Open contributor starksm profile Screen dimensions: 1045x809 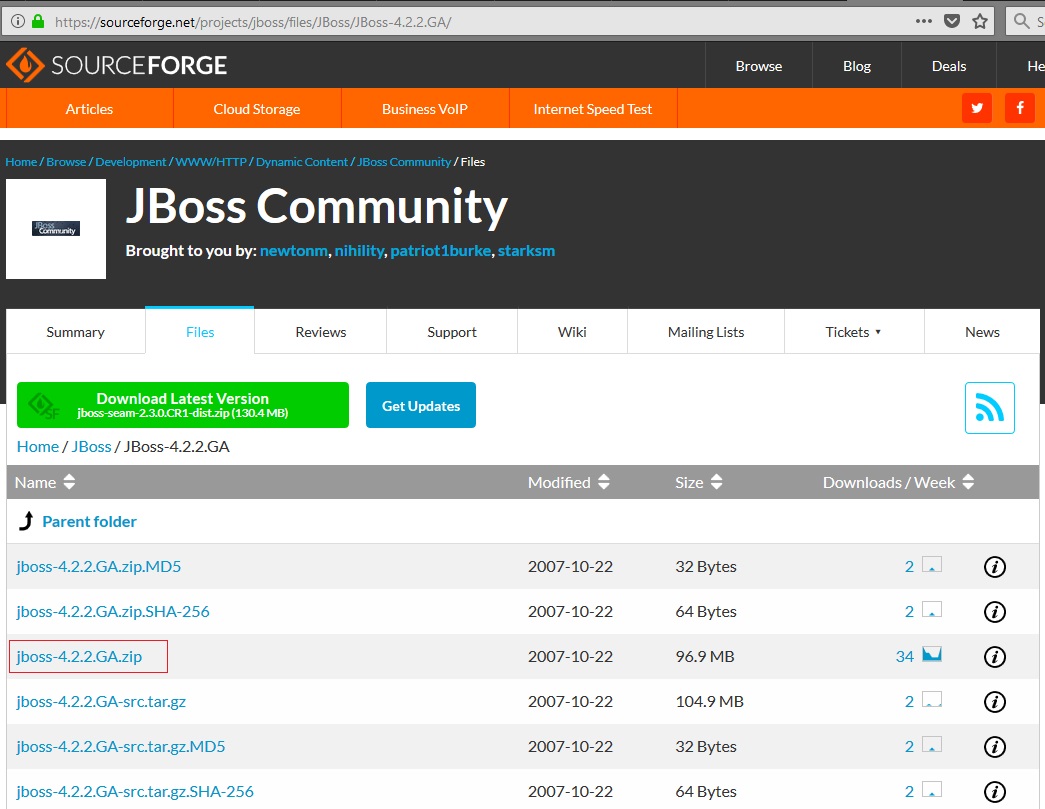click(526, 251)
